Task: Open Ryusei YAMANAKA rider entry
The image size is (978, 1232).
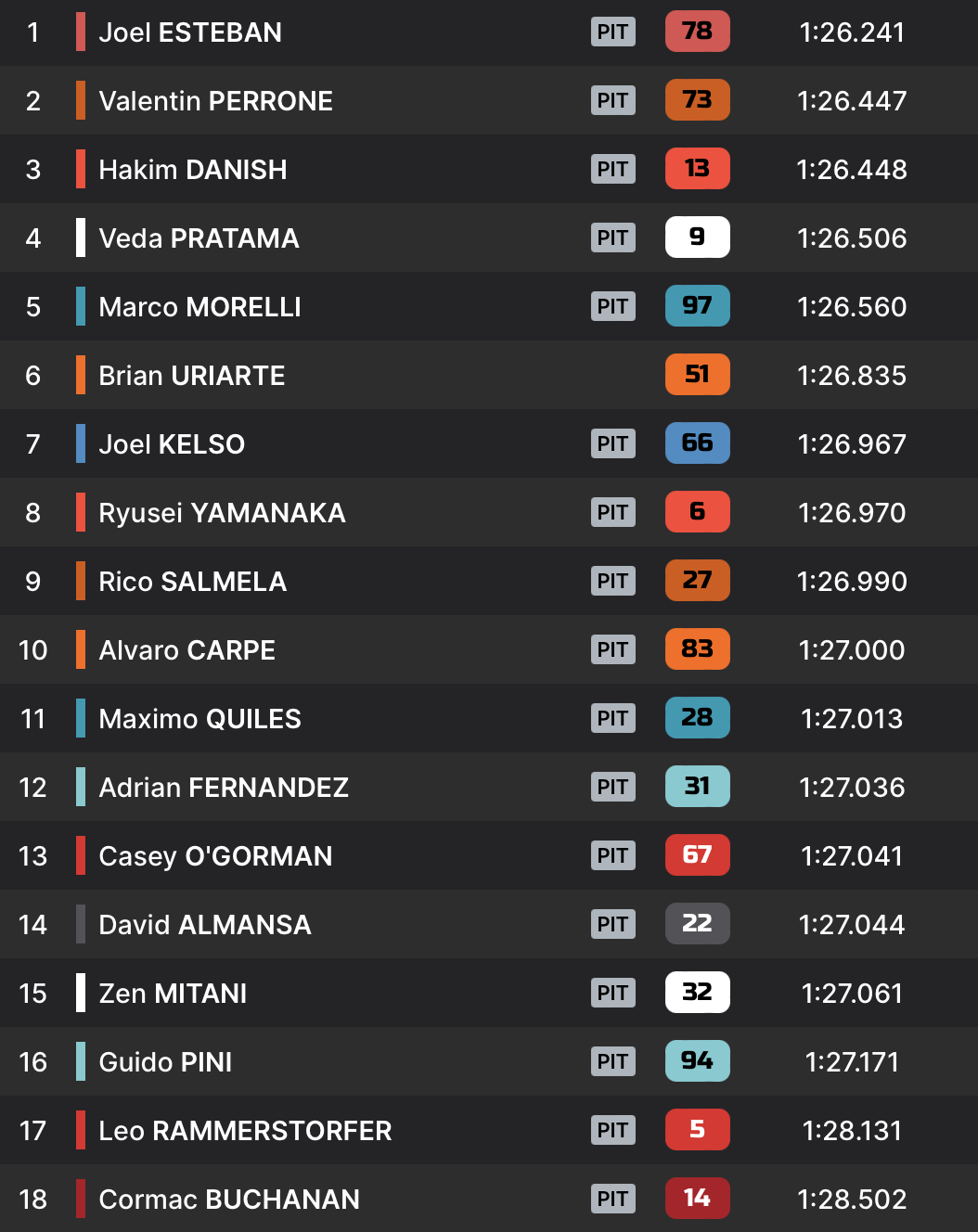Action: (222, 513)
